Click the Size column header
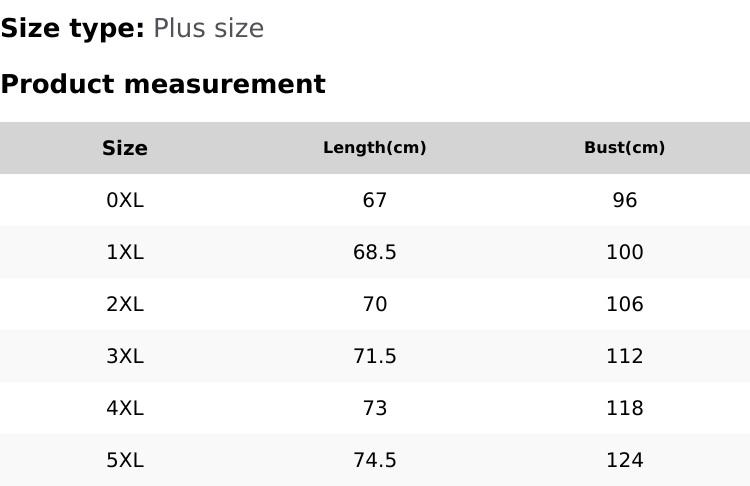 coord(125,148)
